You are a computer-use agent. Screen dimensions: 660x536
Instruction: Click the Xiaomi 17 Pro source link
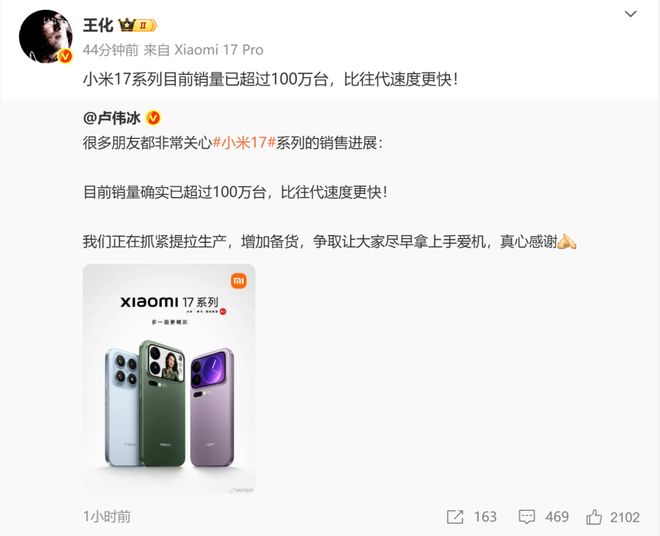219,50
